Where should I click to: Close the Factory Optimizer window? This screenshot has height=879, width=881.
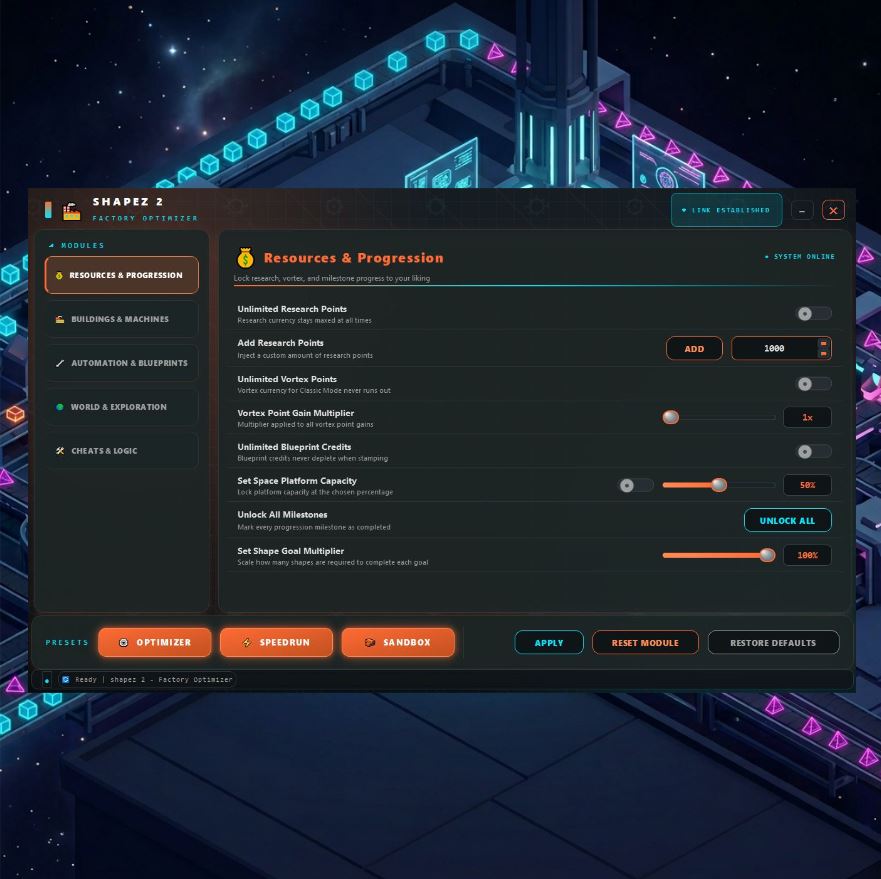pos(833,210)
